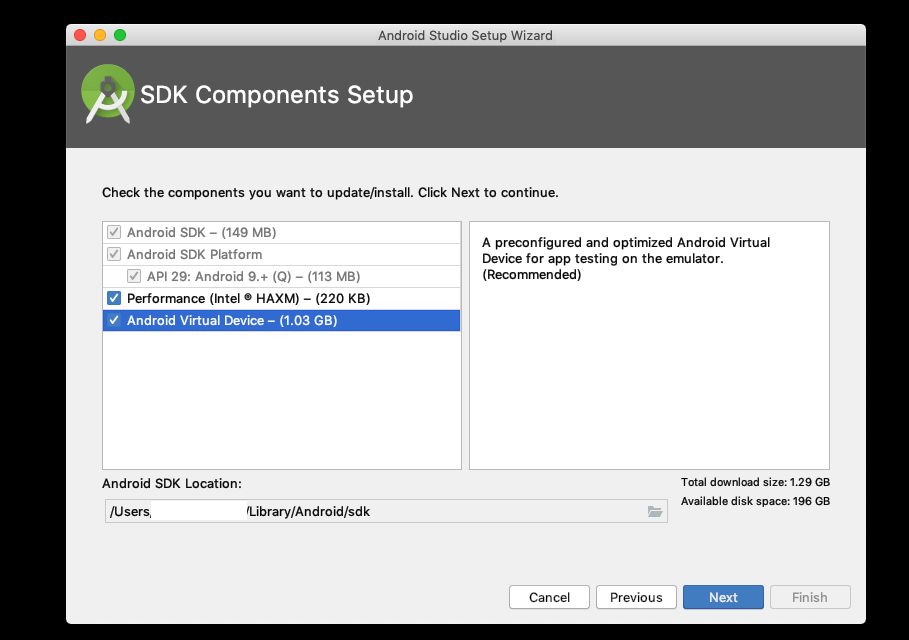Click the Cancel button
909x640 pixels.
tap(549, 597)
